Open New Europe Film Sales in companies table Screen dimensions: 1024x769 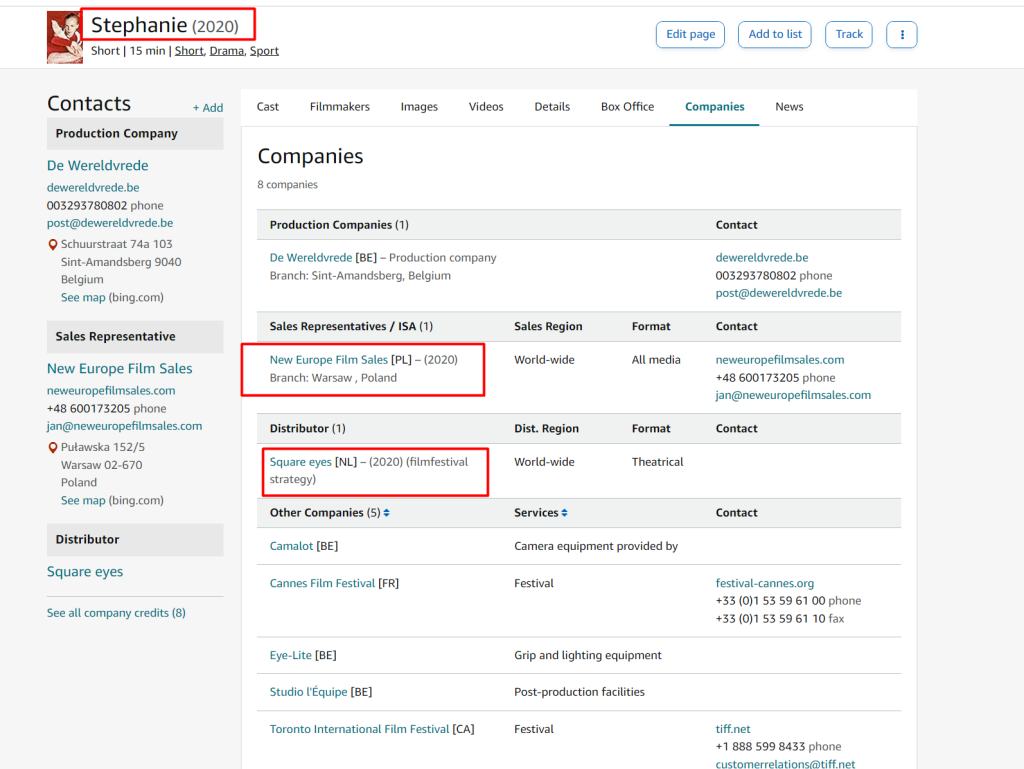pos(328,360)
